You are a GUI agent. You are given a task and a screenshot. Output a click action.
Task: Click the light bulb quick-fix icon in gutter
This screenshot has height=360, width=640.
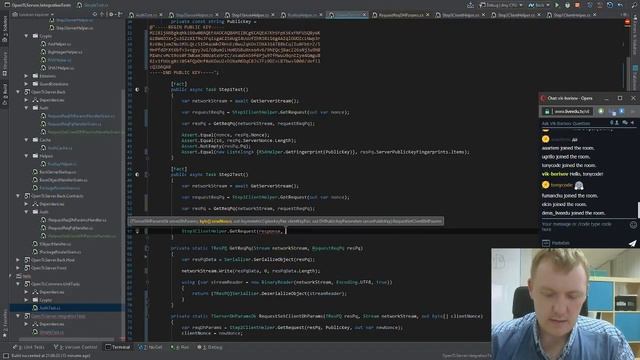[137, 231]
